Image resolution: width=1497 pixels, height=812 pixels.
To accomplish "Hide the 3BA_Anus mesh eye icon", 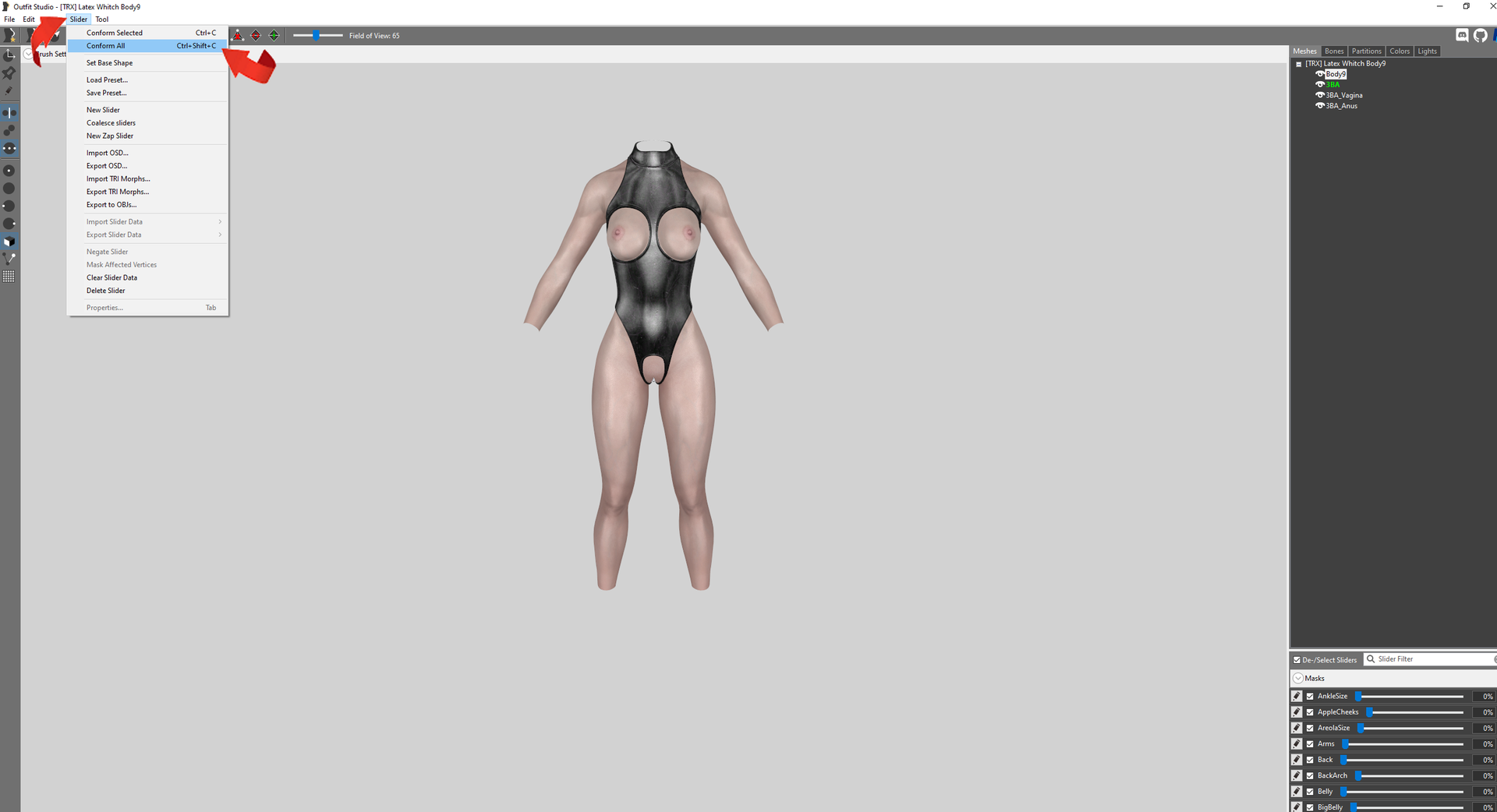I will [x=1320, y=106].
